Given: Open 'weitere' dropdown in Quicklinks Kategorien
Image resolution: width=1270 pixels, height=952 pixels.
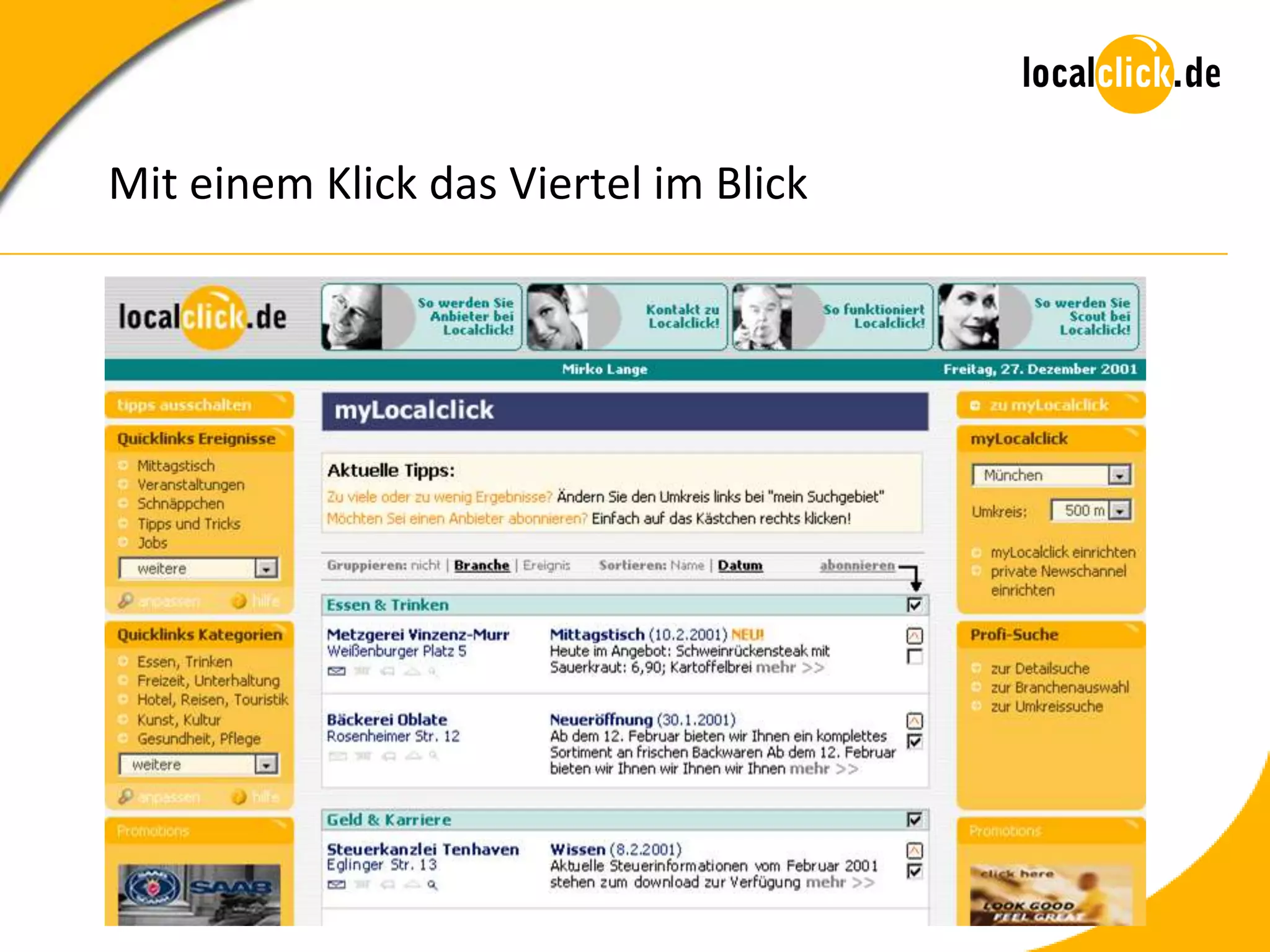Looking at the screenshot, I should tap(199, 764).
